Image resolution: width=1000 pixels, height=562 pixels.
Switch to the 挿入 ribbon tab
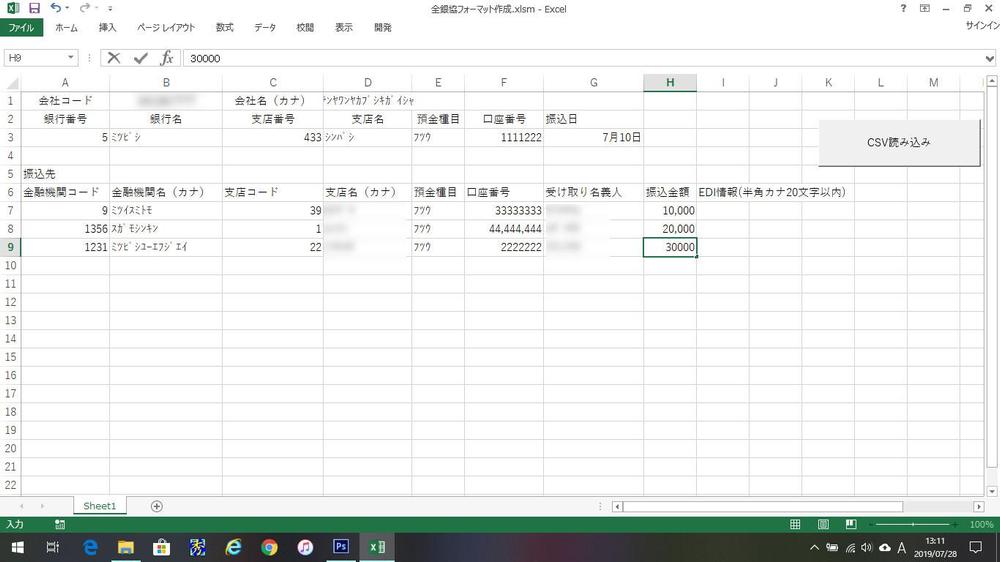pyautogui.click(x=107, y=27)
